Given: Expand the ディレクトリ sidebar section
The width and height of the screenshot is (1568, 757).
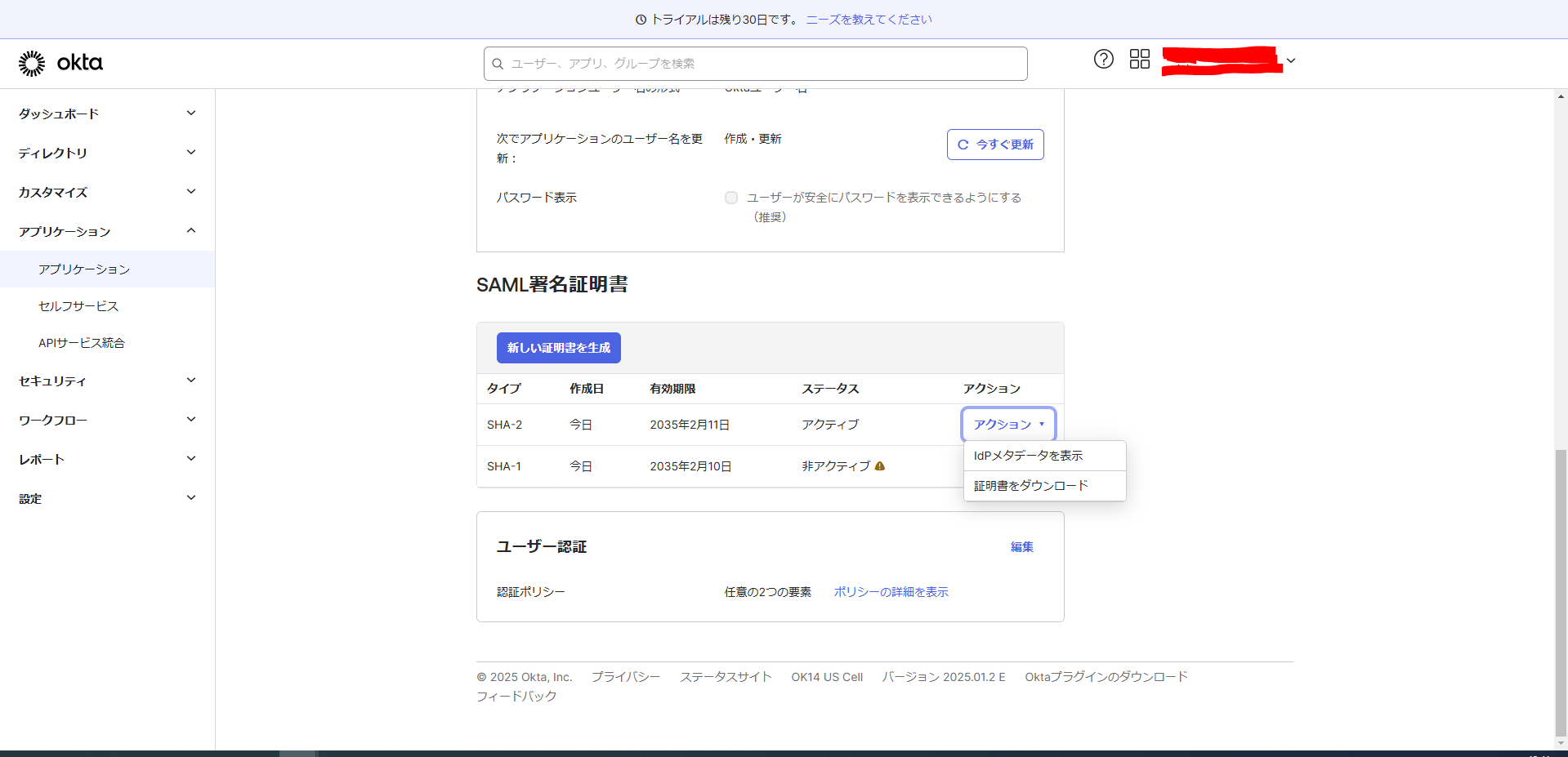Looking at the screenshot, I should click(x=107, y=153).
